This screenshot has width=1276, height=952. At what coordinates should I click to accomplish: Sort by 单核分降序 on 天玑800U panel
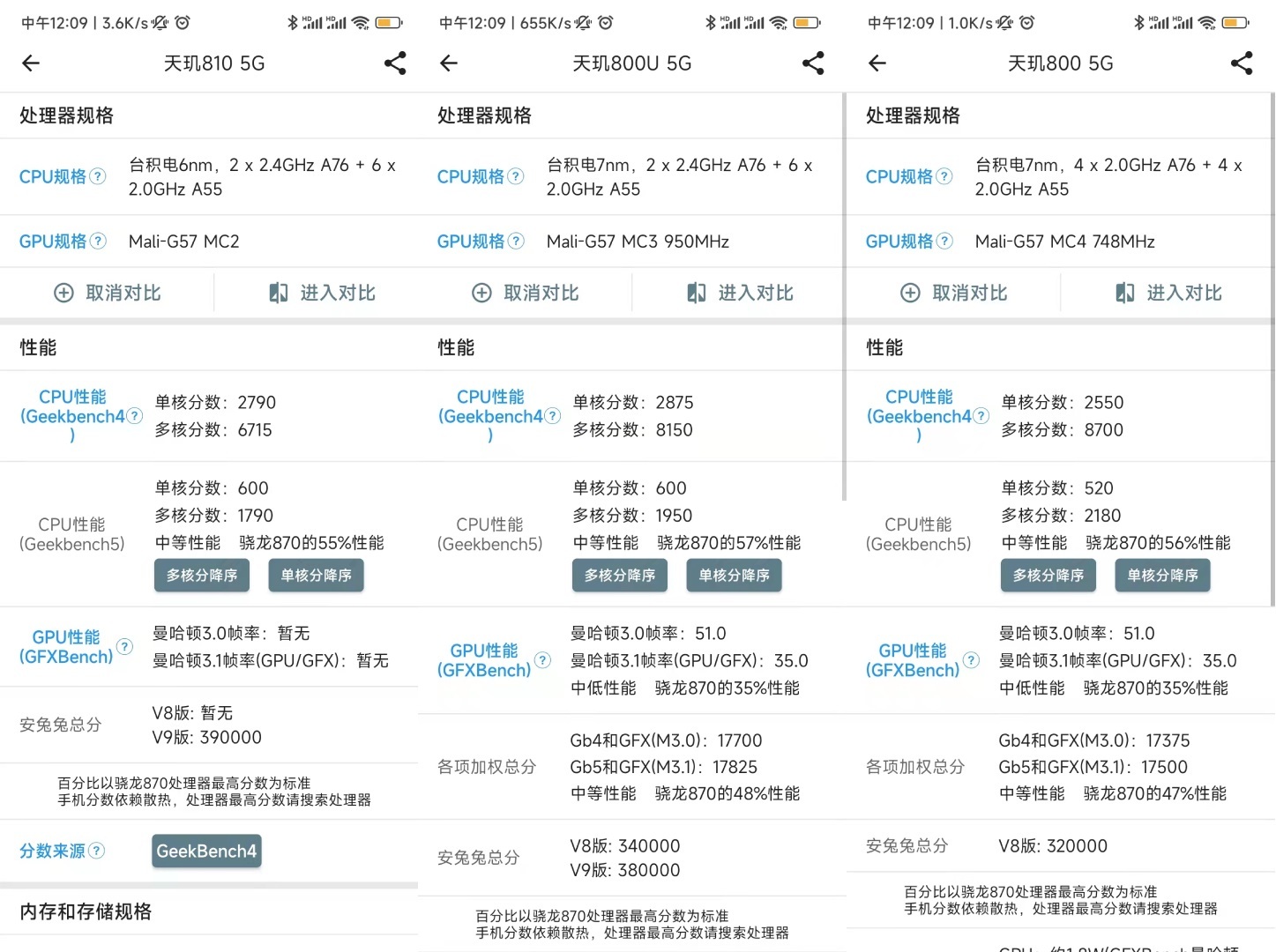pyautogui.click(x=735, y=576)
